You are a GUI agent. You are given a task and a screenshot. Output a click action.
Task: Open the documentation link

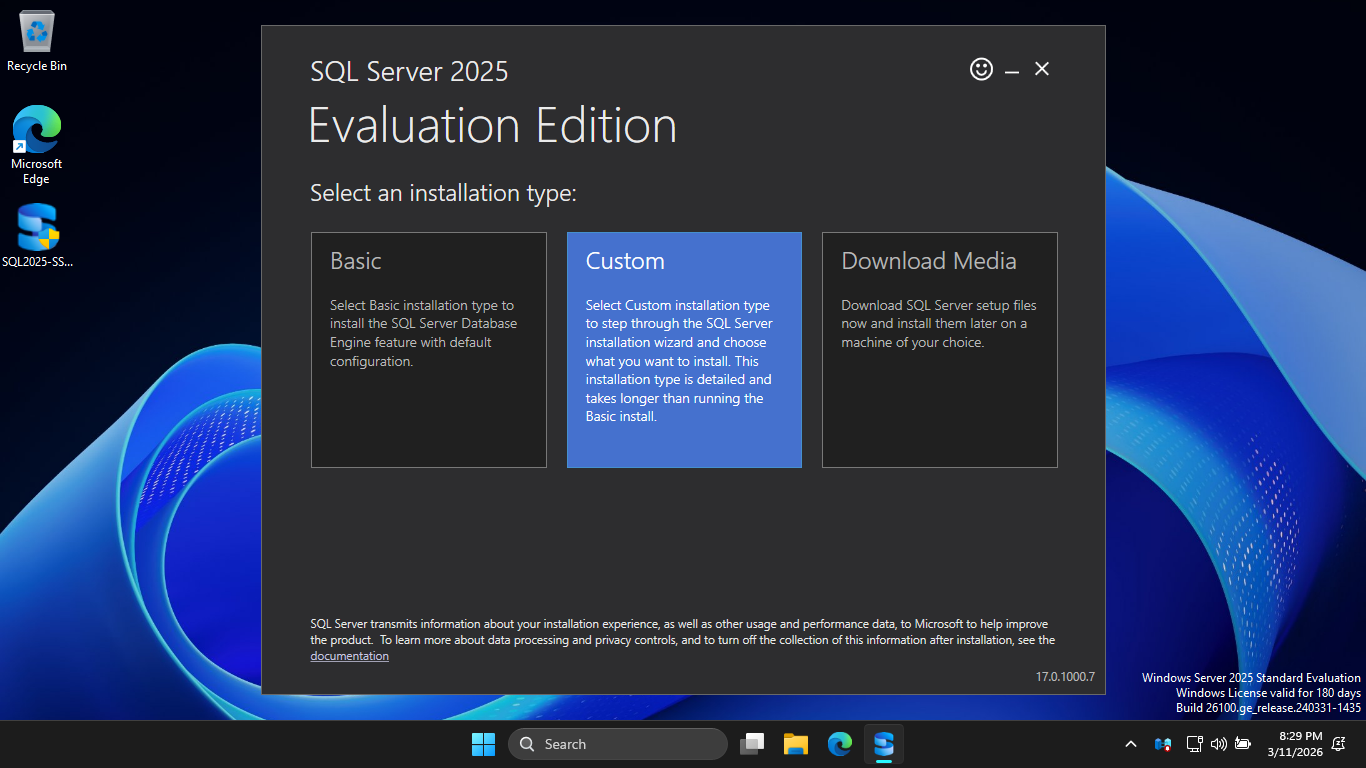click(x=349, y=656)
